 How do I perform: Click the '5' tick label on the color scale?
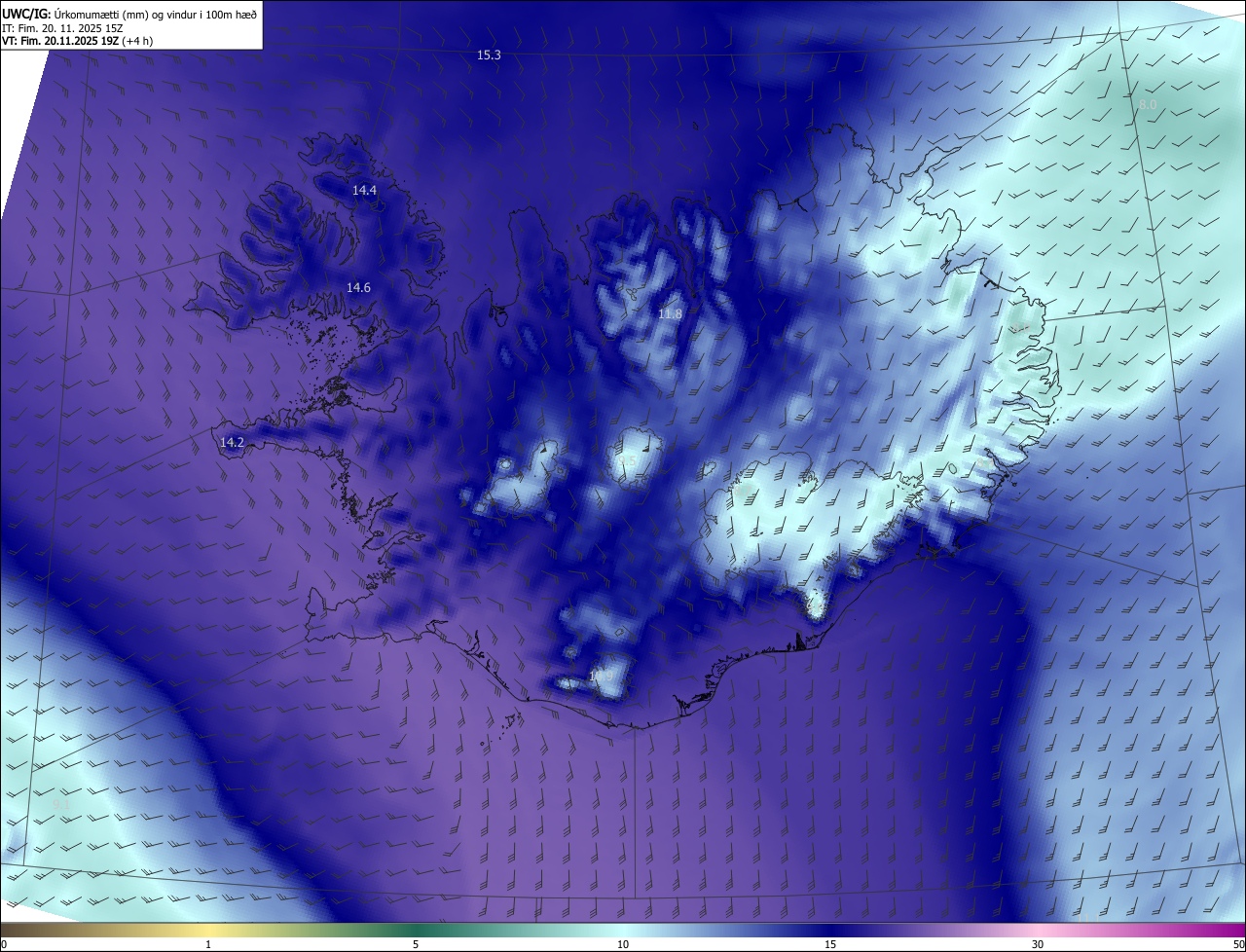416,944
